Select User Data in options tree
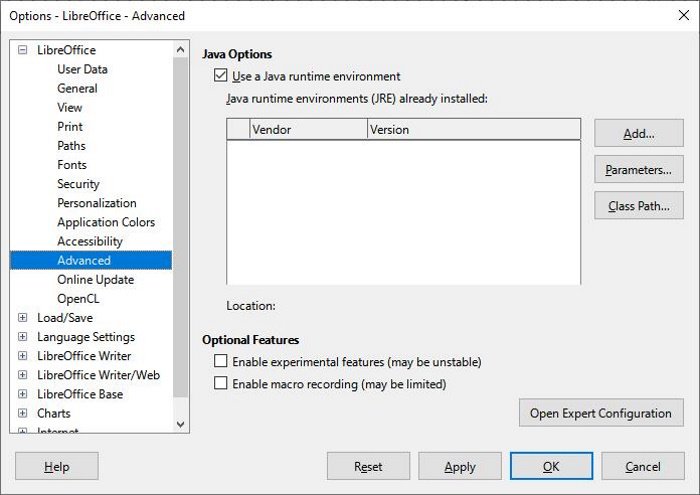700x495 pixels. (x=82, y=69)
